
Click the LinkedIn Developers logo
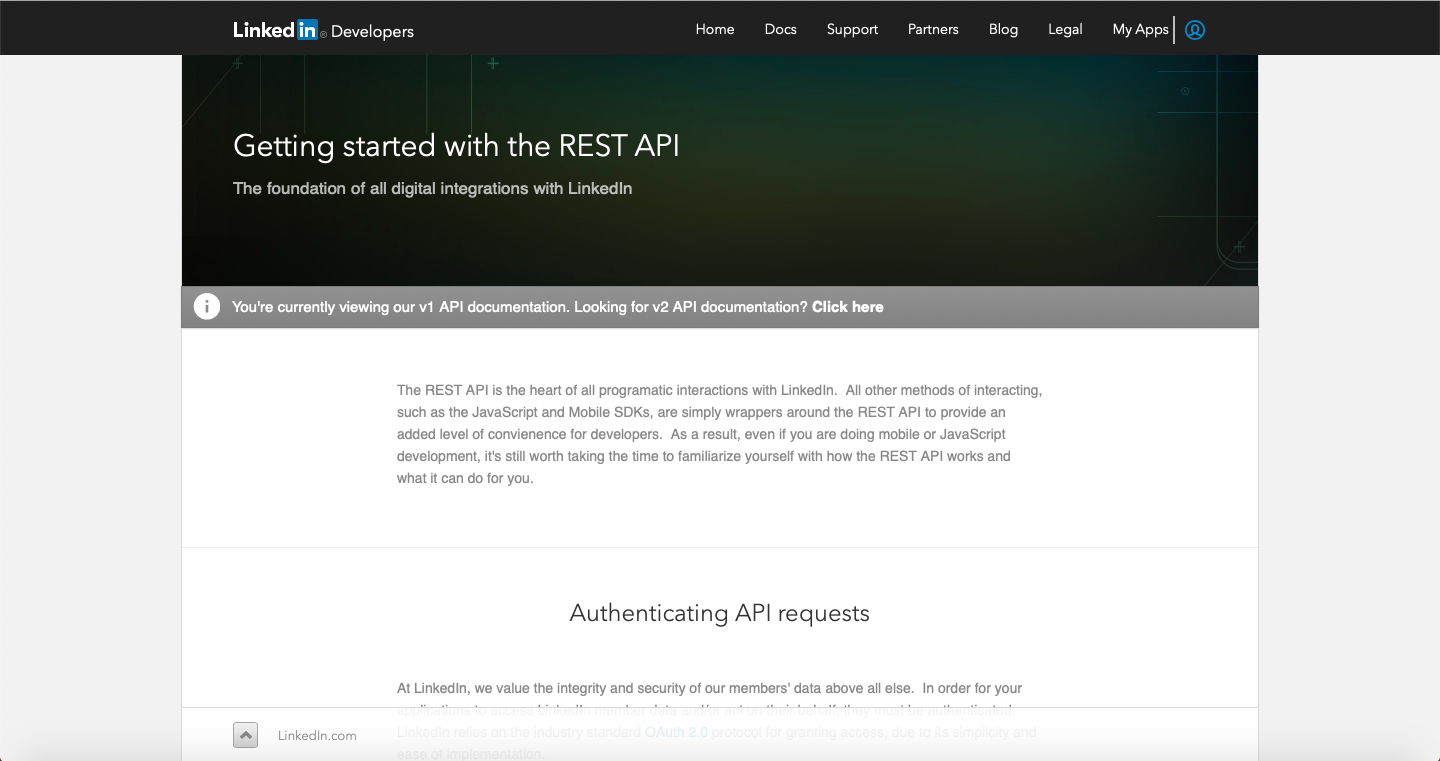323,30
